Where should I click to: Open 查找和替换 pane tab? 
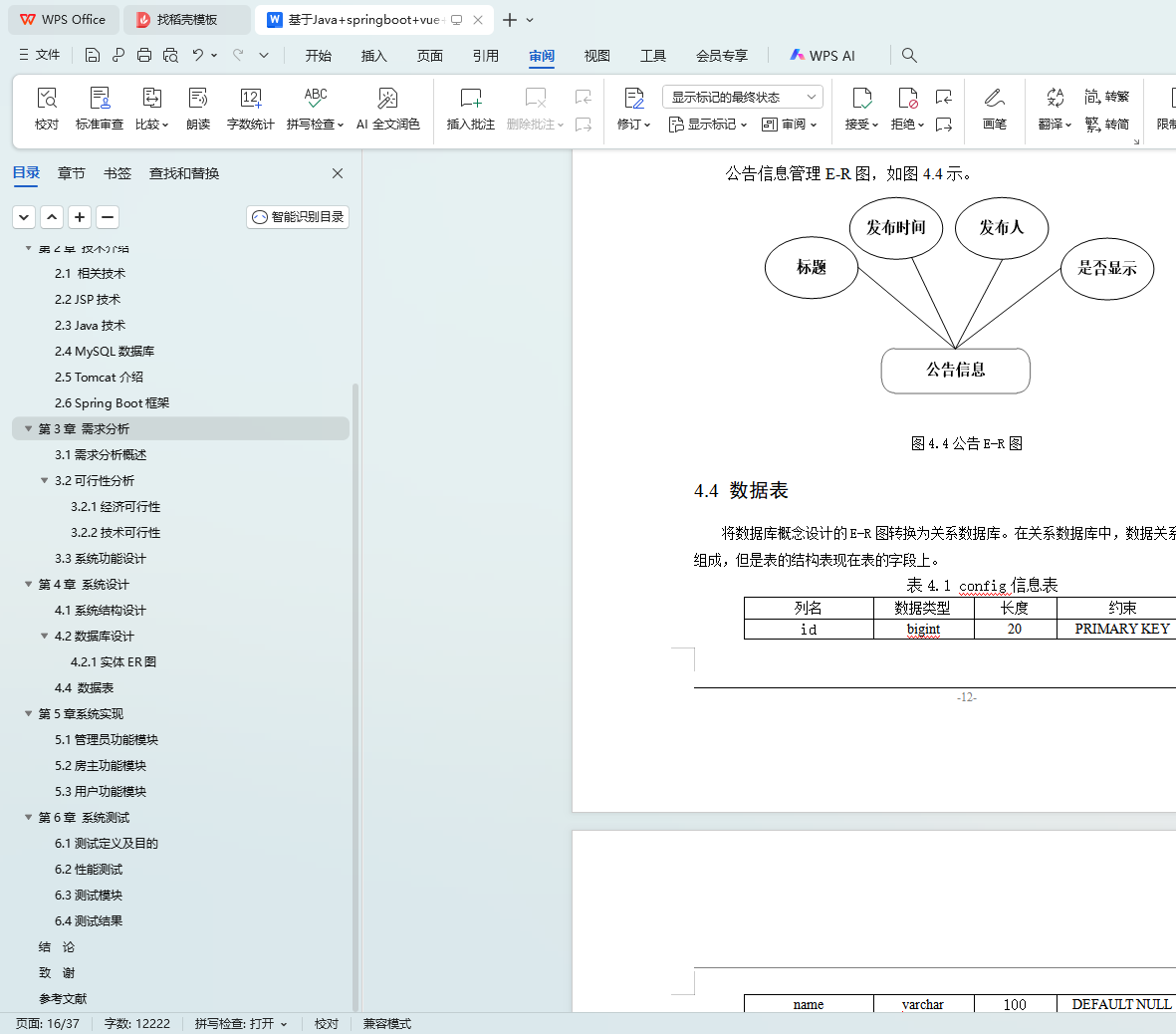pyautogui.click(x=184, y=173)
